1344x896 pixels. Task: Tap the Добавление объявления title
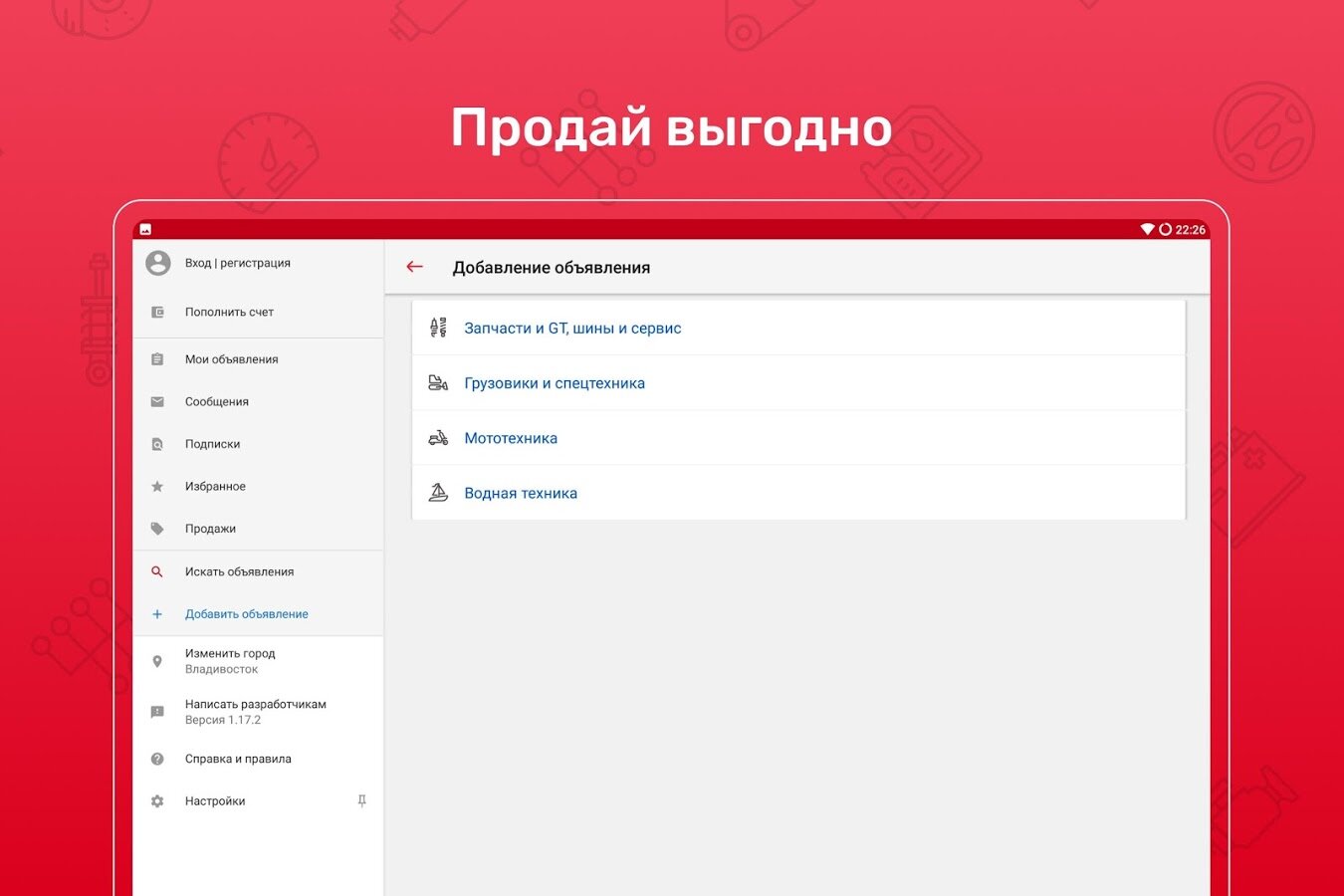552,268
